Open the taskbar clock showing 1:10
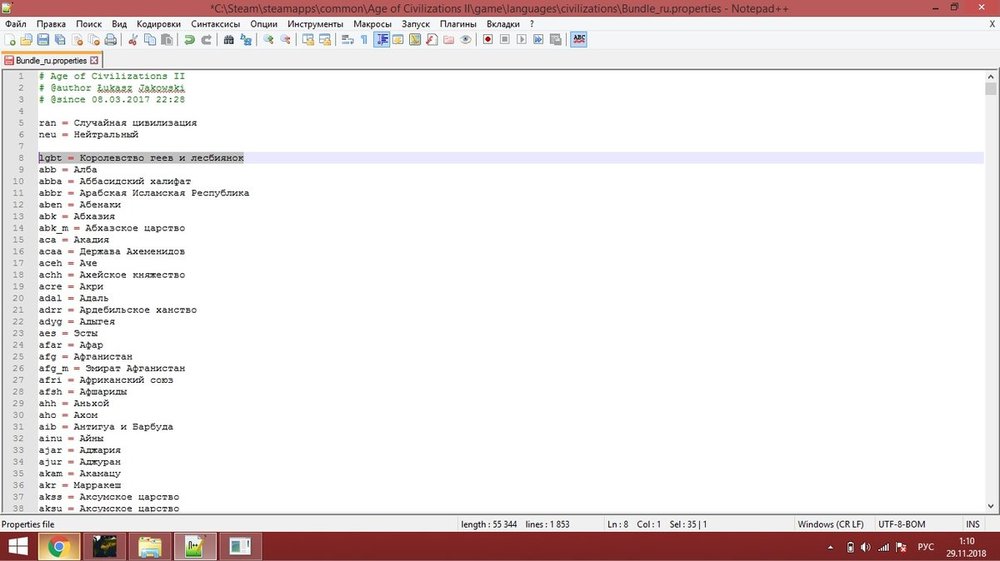Image resolution: width=1000 pixels, height=561 pixels. coord(966,547)
